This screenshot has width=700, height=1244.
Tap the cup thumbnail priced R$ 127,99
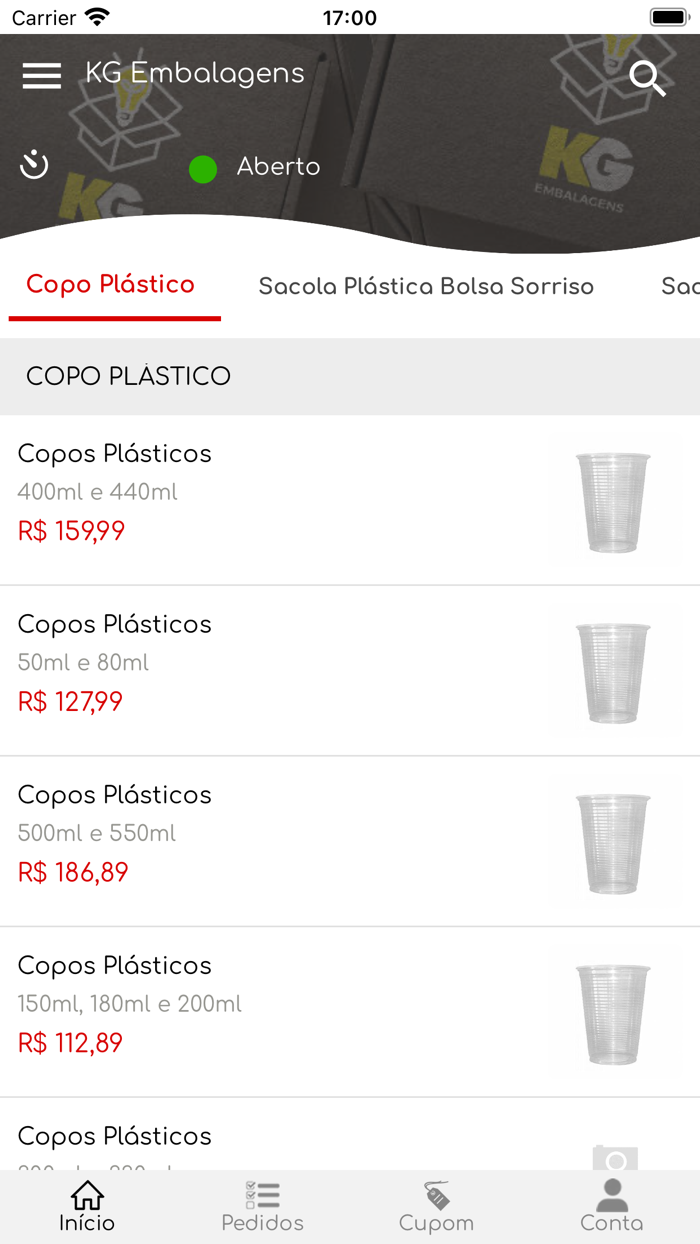tap(612, 672)
